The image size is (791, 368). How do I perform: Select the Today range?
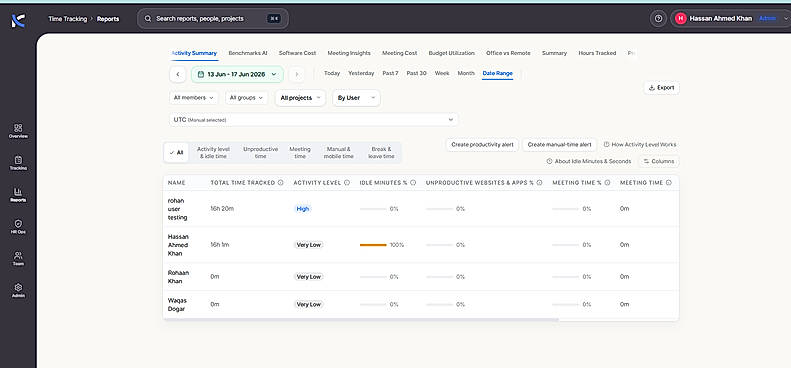(332, 73)
